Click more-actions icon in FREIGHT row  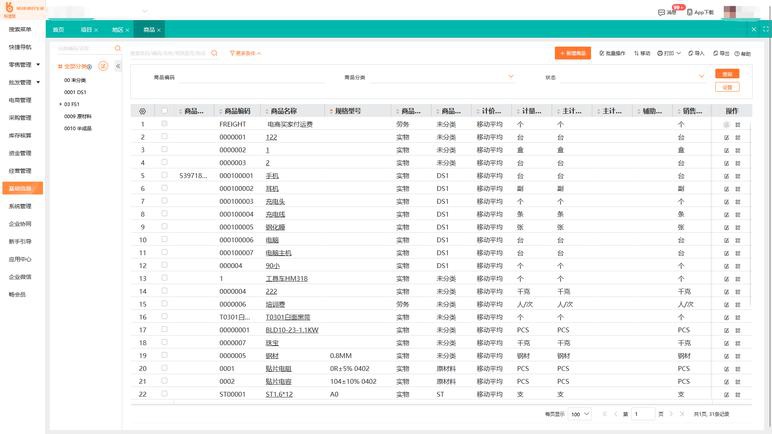coord(738,125)
